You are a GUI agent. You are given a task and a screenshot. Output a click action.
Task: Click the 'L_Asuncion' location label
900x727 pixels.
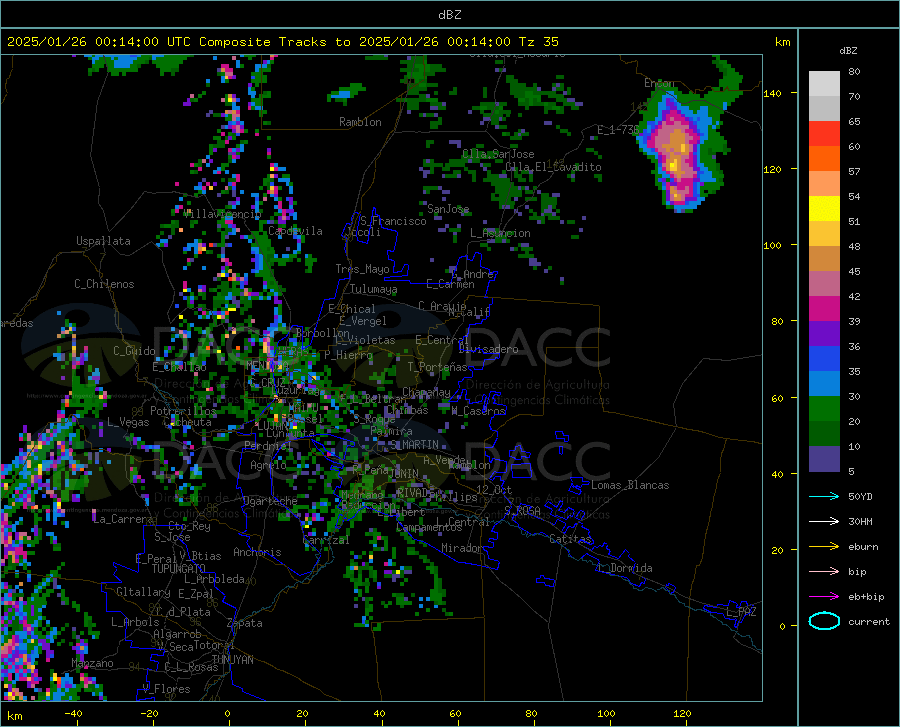tap(500, 233)
